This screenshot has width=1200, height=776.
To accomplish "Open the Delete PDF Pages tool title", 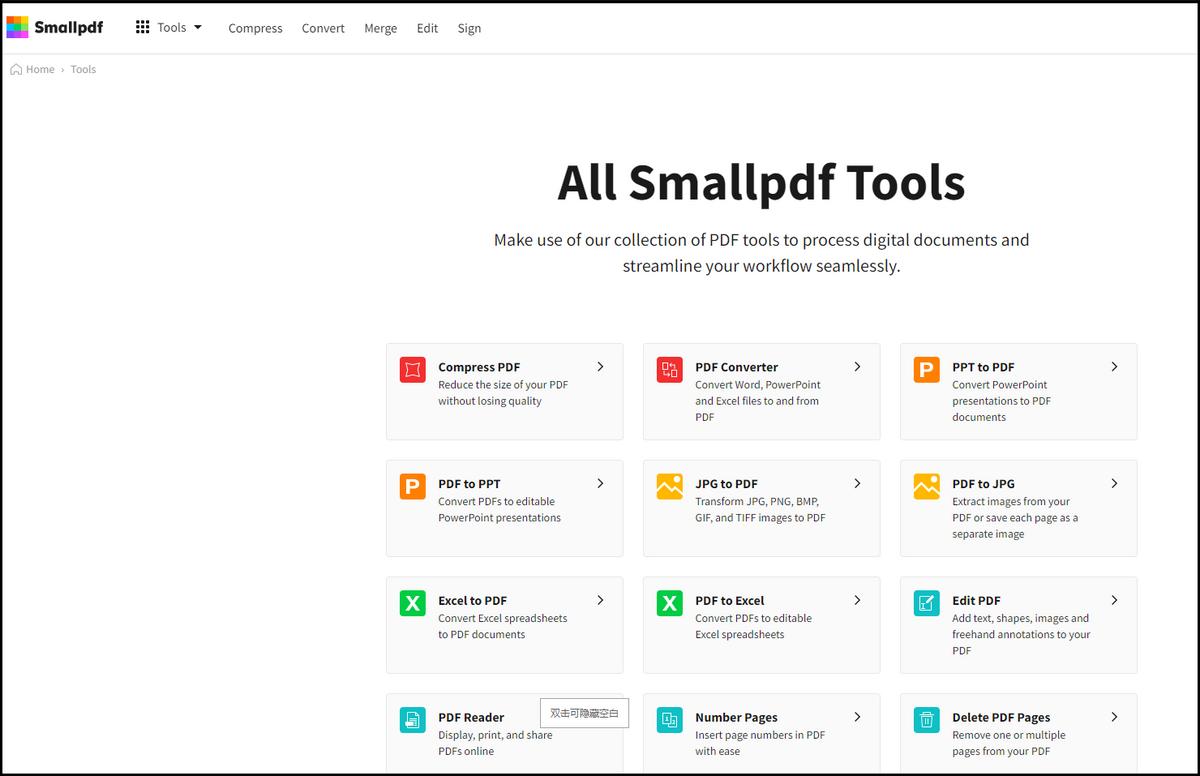I will (x=1001, y=718).
